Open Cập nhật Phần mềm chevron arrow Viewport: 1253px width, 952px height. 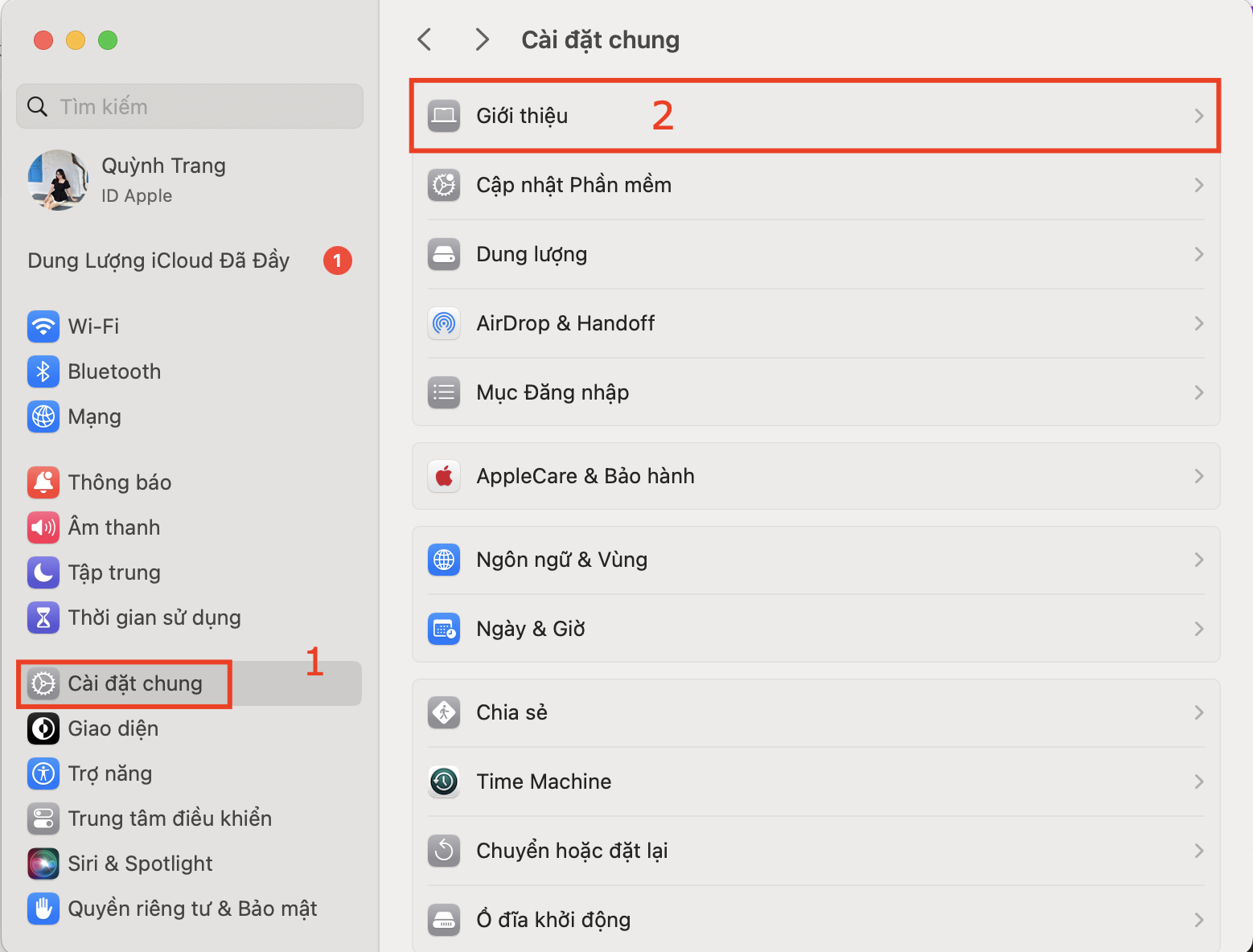[x=1199, y=185]
